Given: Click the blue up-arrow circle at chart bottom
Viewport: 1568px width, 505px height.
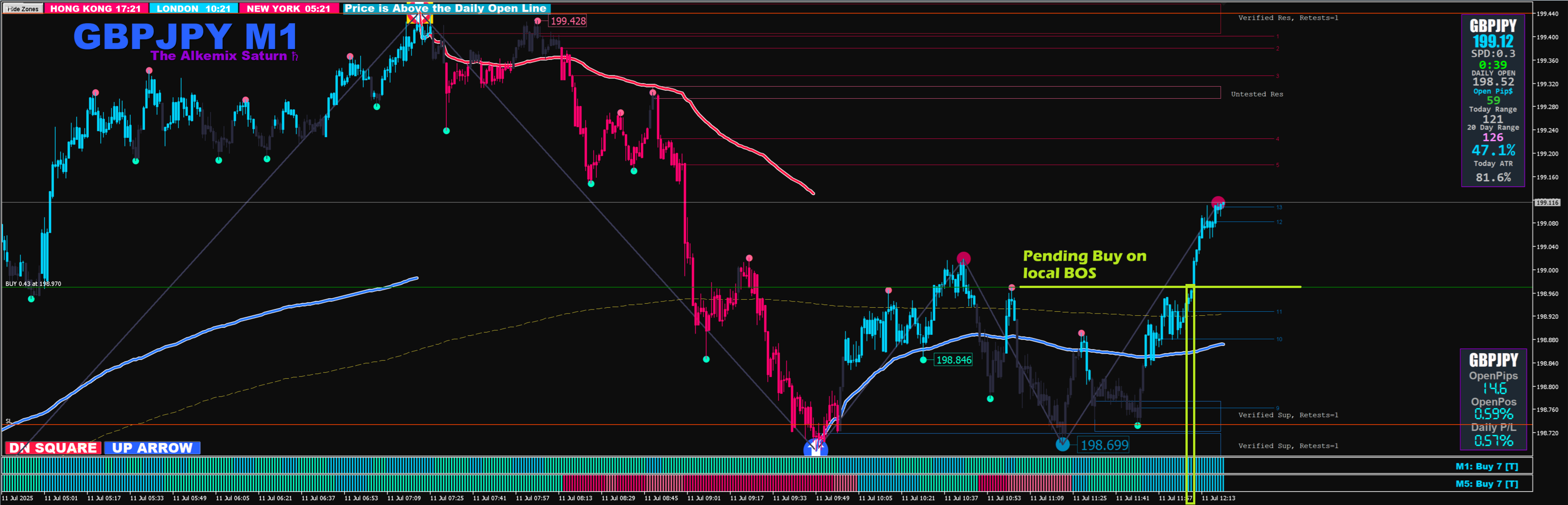Looking at the screenshot, I should (815, 449).
